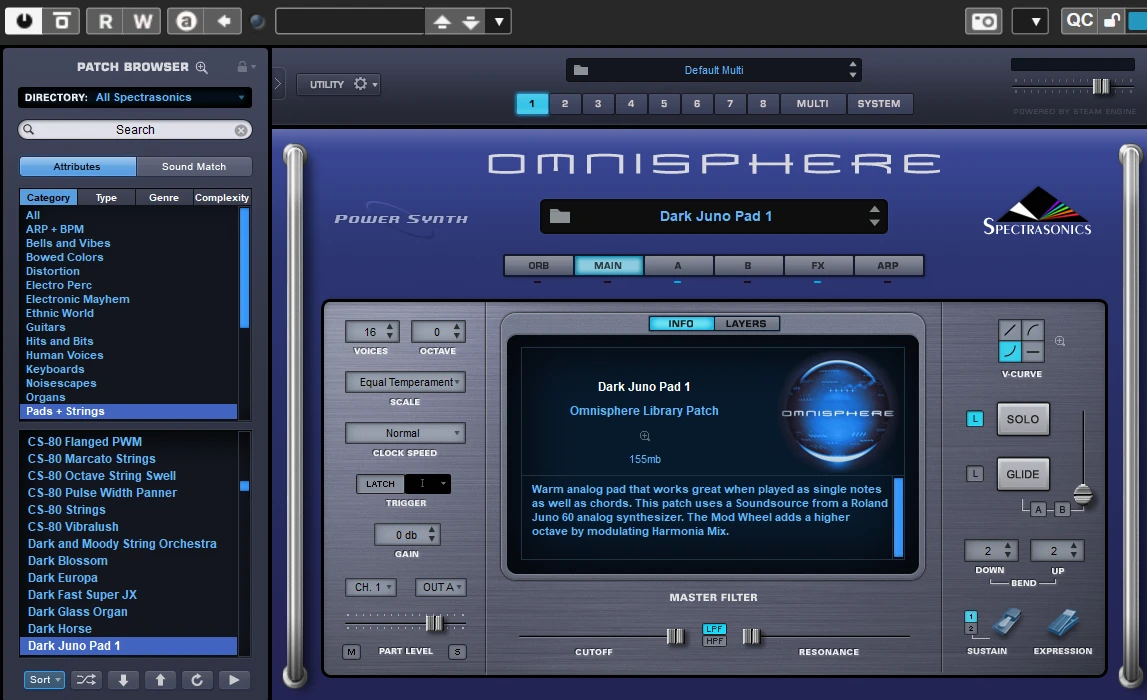Open the Equal Temperament scale dropdown
Image resolution: width=1147 pixels, height=700 pixels.
pyautogui.click(x=405, y=383)
